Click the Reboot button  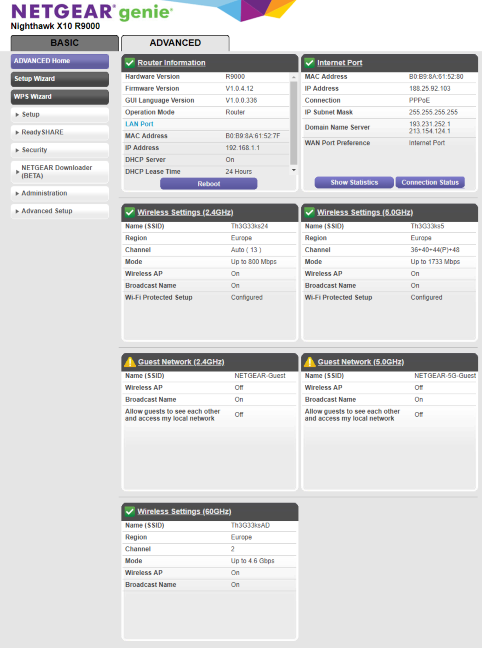click(209, 183)
